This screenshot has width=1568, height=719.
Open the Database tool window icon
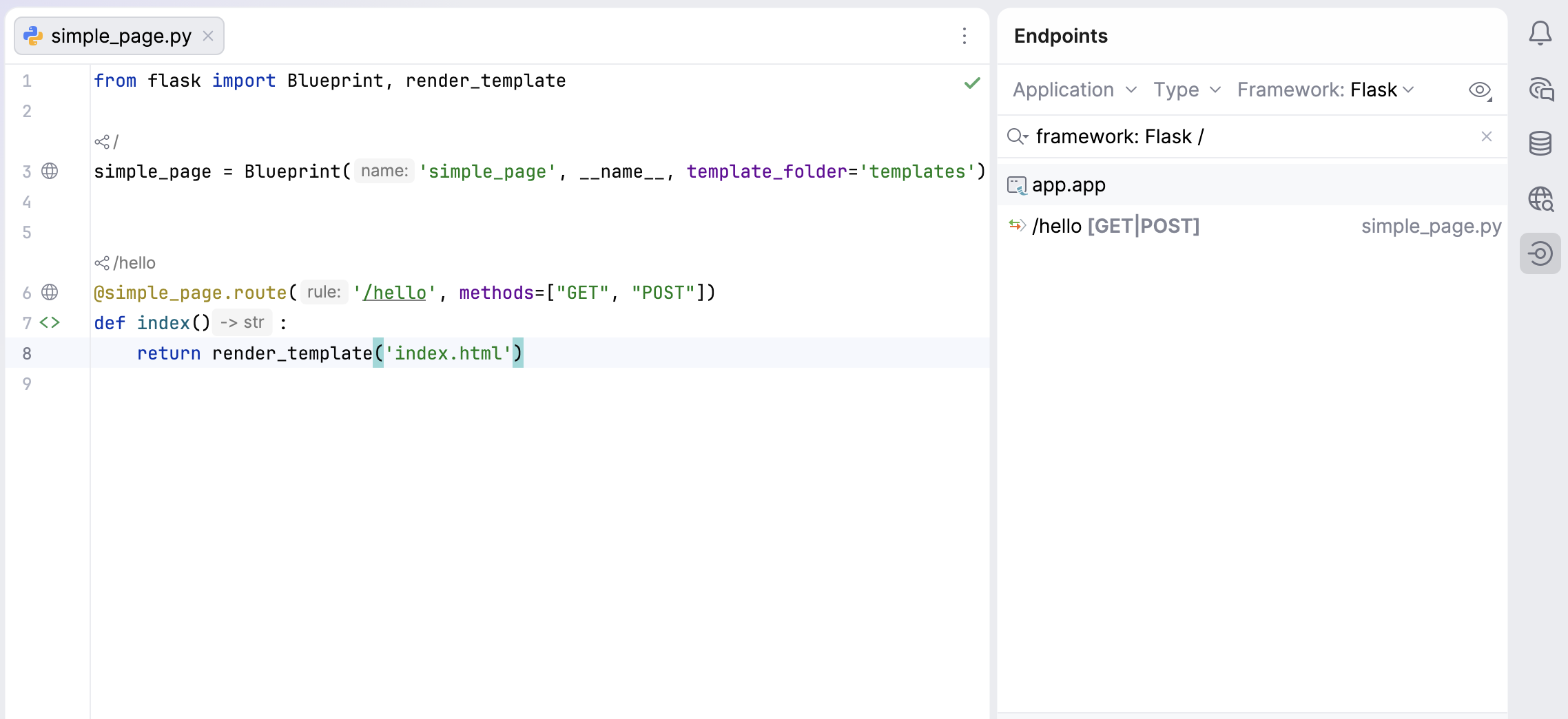click(1541, 143)
